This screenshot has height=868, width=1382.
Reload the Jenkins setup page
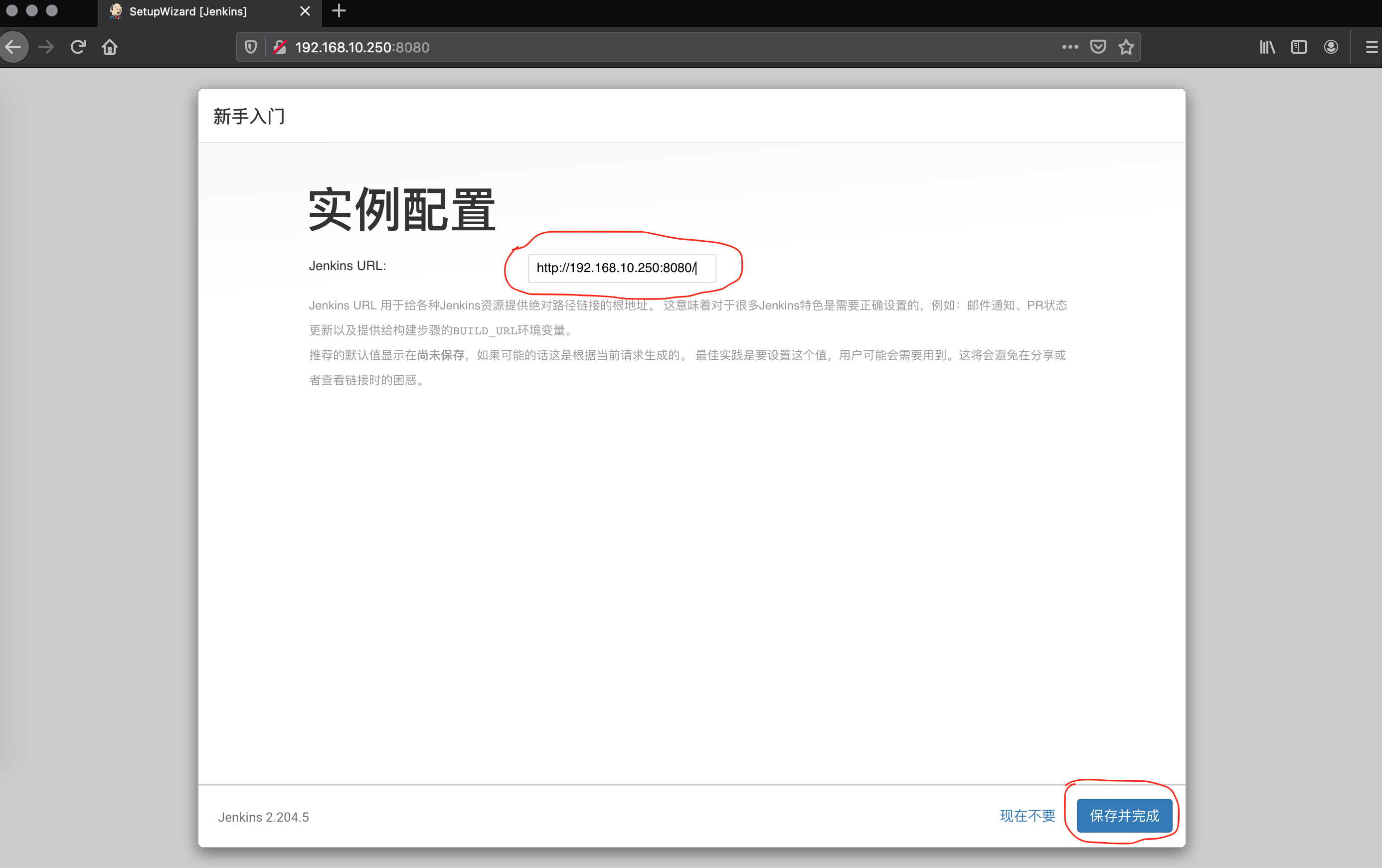tap(78, 47)
